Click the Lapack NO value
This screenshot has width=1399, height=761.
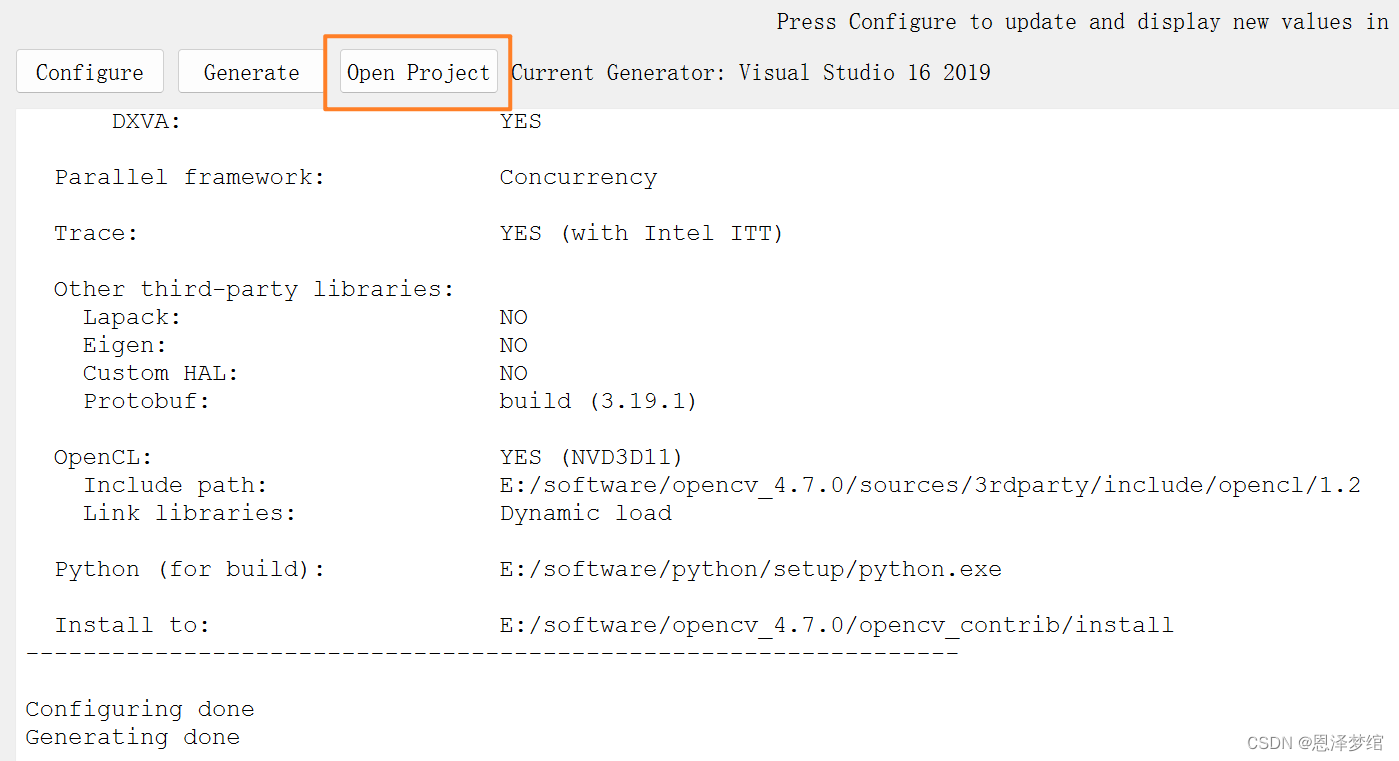pos(513,316)
